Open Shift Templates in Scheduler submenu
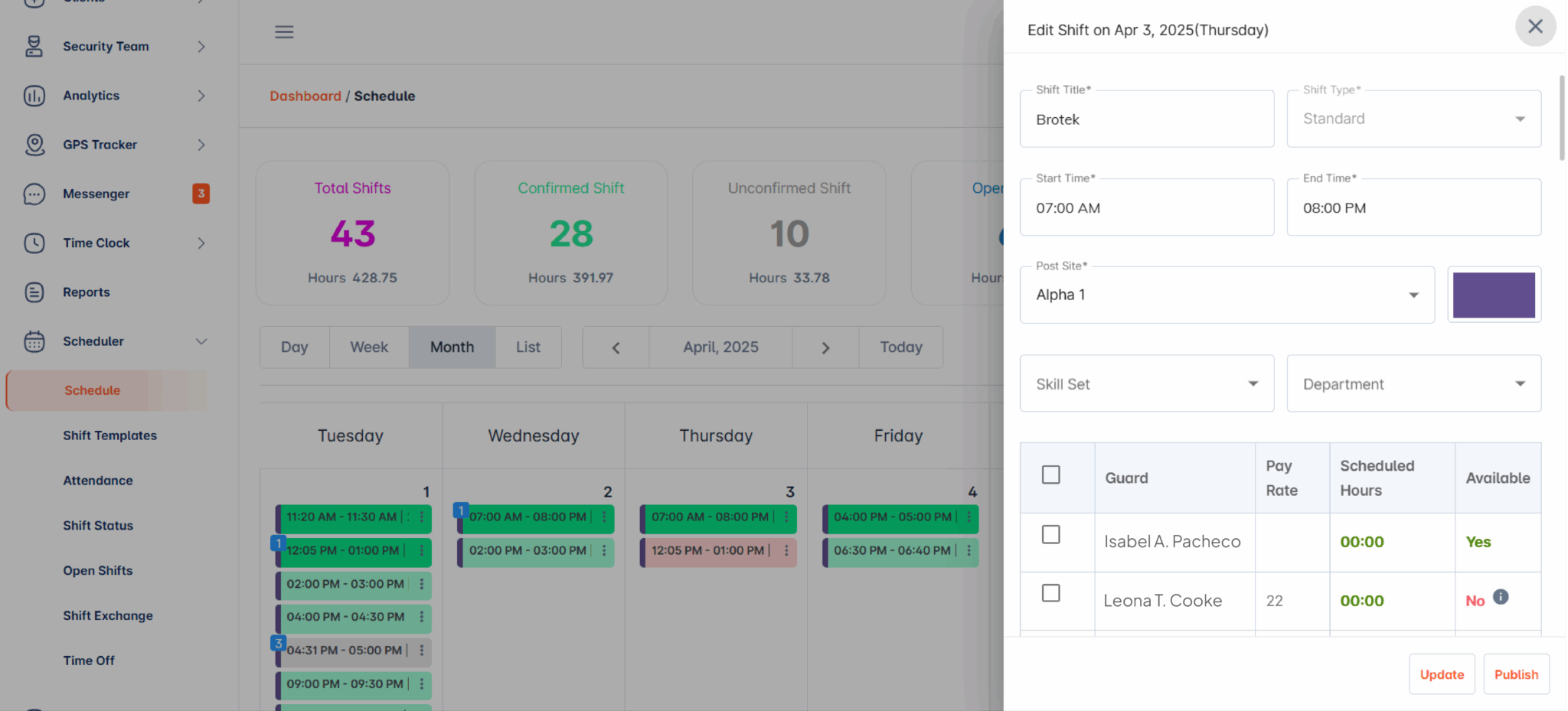The height and width of the screenshot is (711, 1568). click(x=109, y=435)
